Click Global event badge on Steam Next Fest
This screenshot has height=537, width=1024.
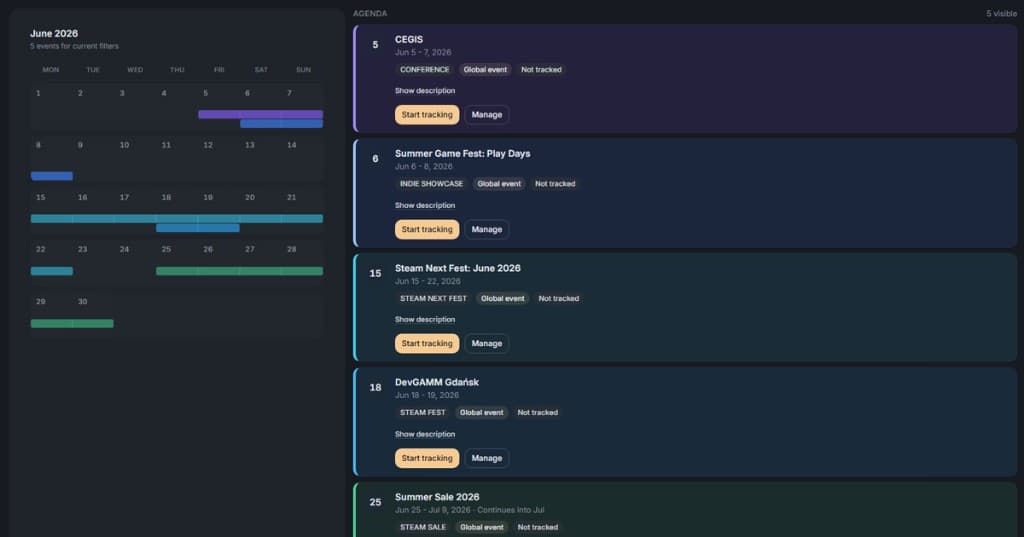click(x=502, y=298)
